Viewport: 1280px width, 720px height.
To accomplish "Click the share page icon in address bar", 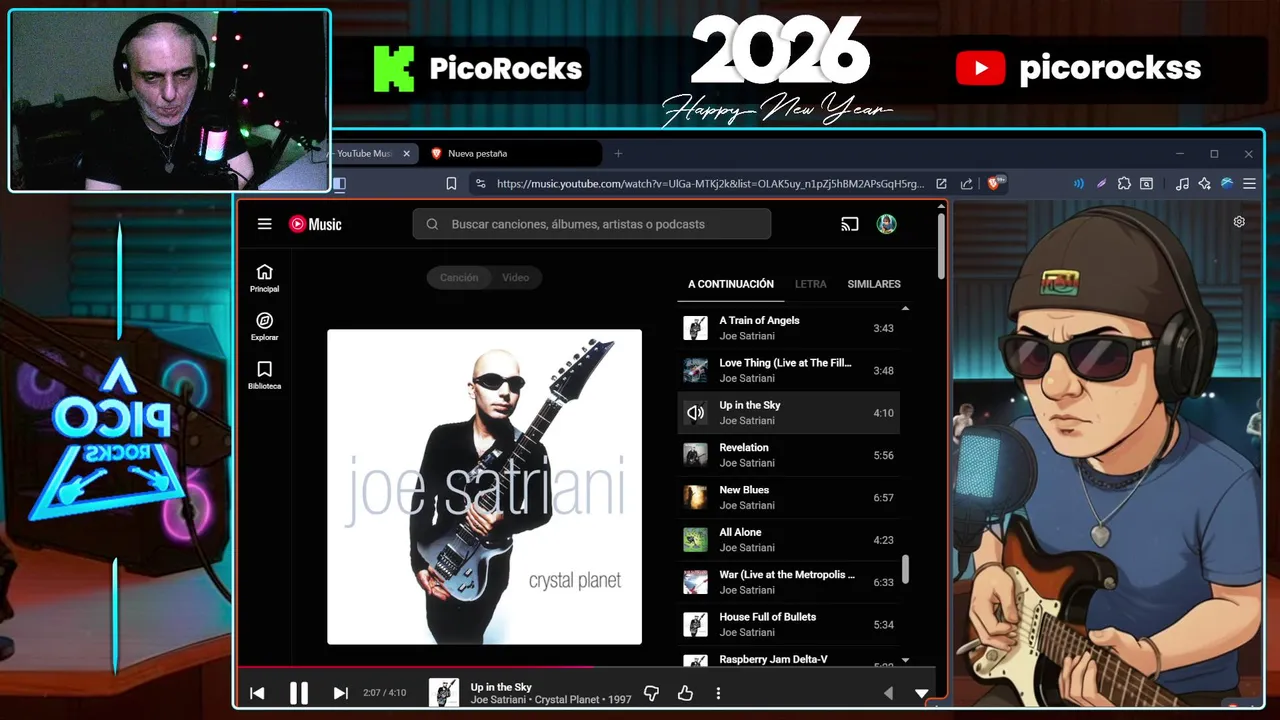I will [x=966, y=184].
